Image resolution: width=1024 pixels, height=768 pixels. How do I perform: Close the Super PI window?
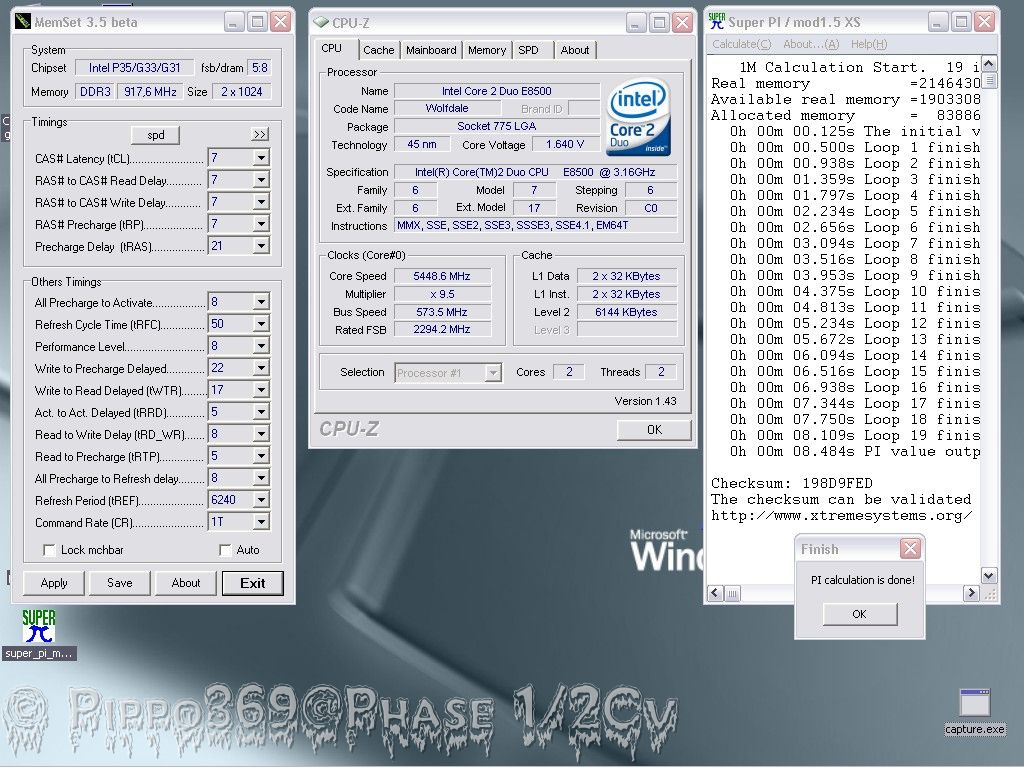[x=984, y=22]
